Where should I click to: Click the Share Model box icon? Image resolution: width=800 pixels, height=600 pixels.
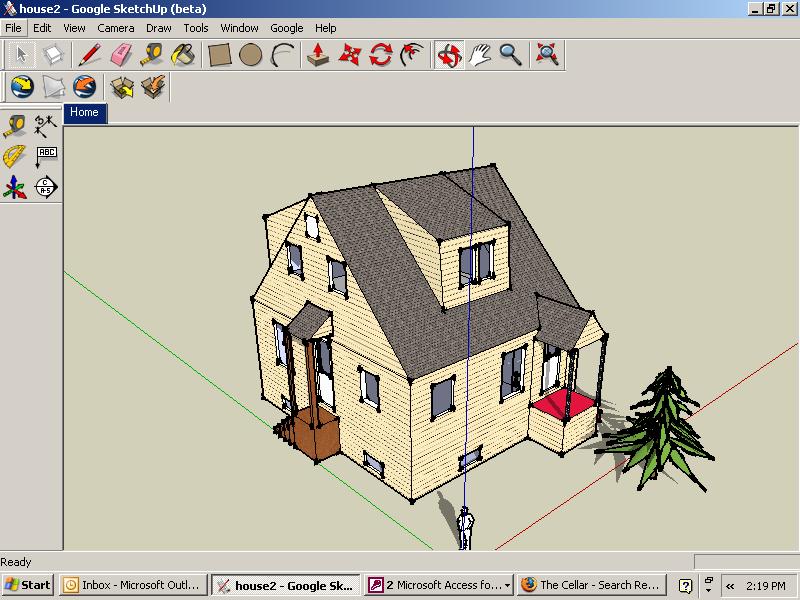[x=153, y=87]
